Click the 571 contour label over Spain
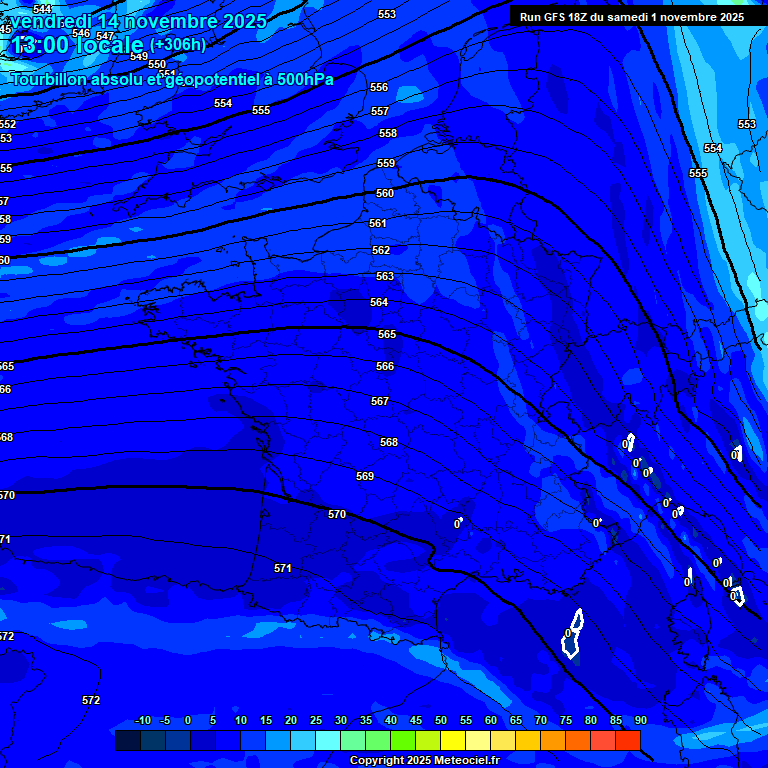 tap(283, 568)
